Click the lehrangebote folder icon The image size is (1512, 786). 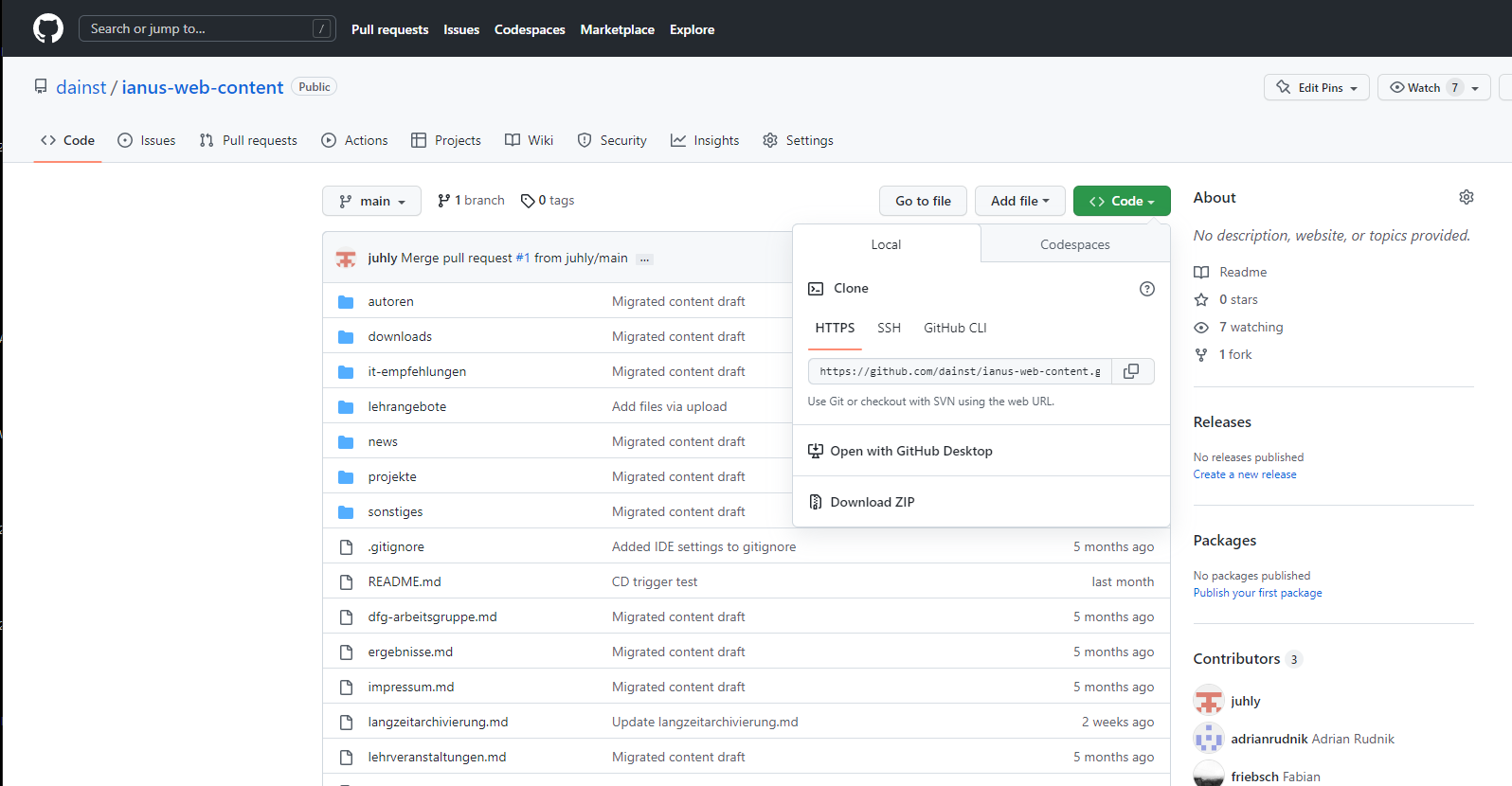[x=346, y=407]
